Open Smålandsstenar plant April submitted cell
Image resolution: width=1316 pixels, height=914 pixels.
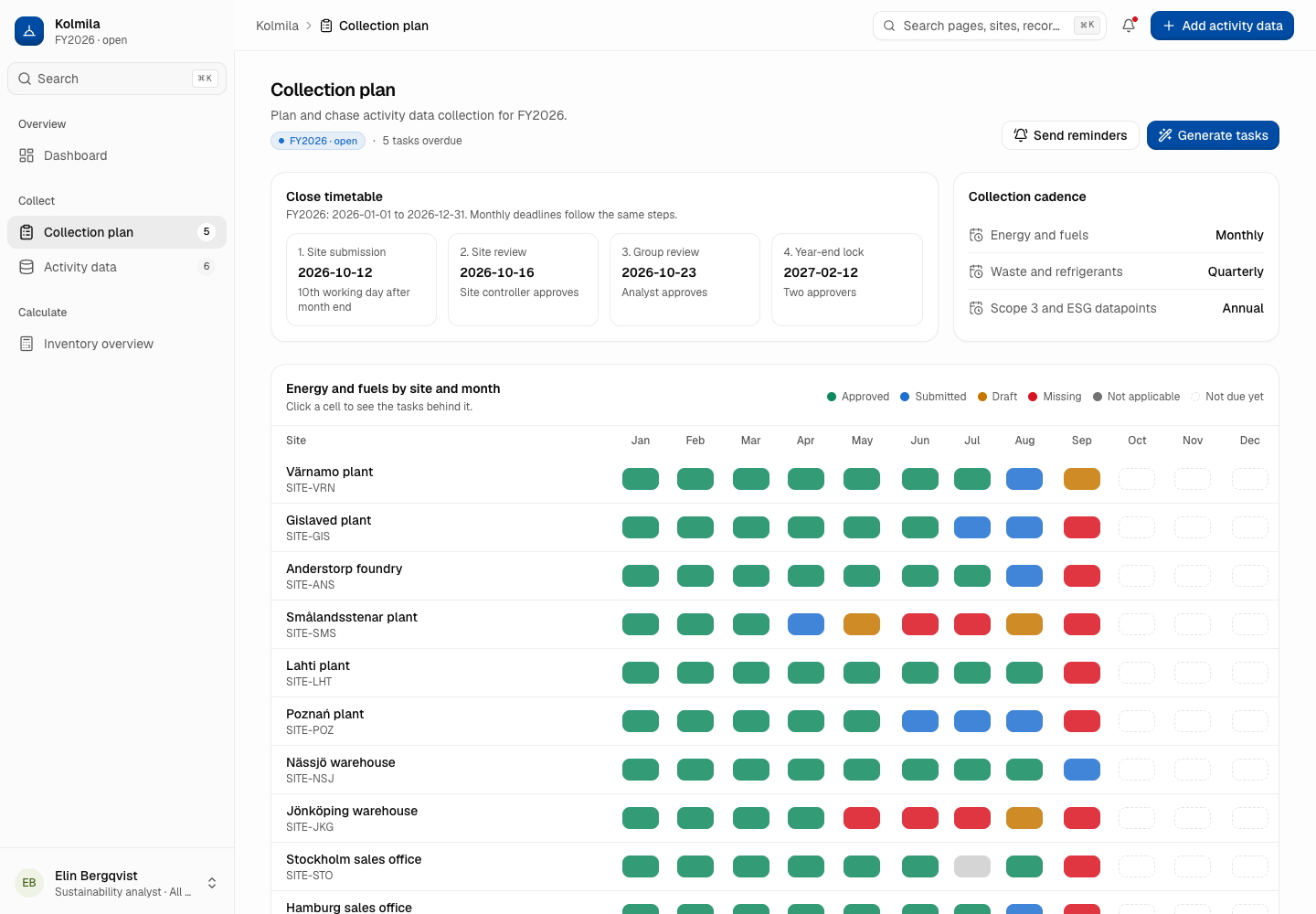pos(806,624)
